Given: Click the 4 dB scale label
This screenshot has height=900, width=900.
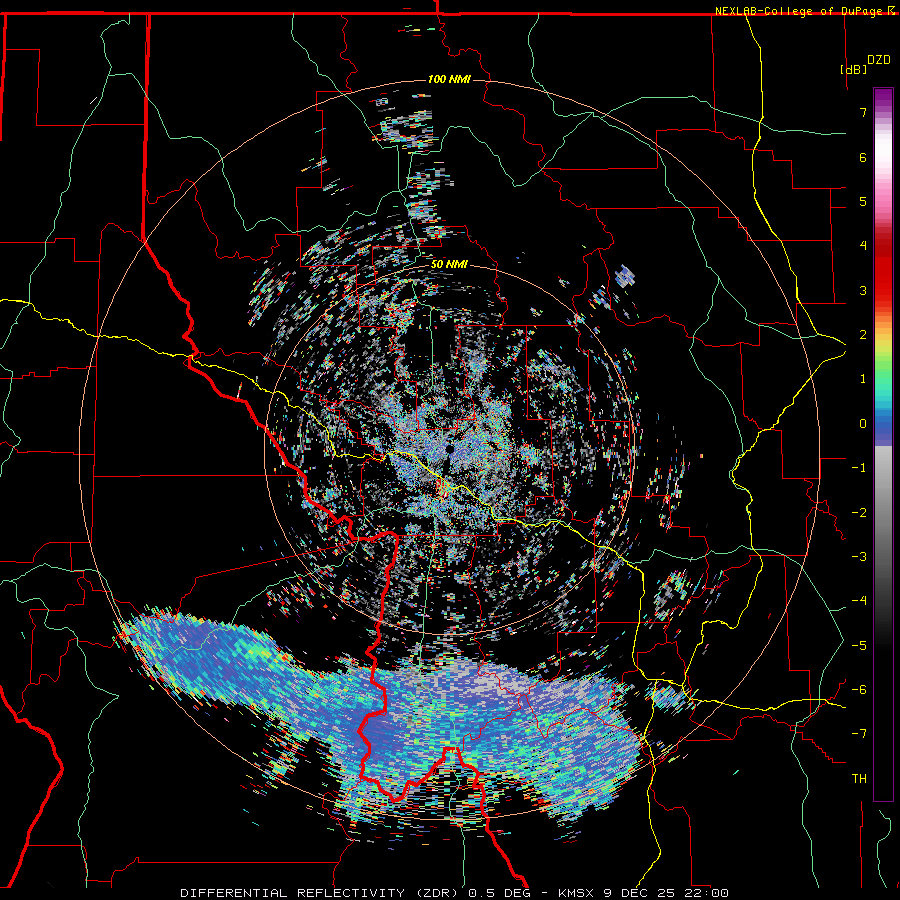Looking at the screenshot, I should (x=863, y=246).
